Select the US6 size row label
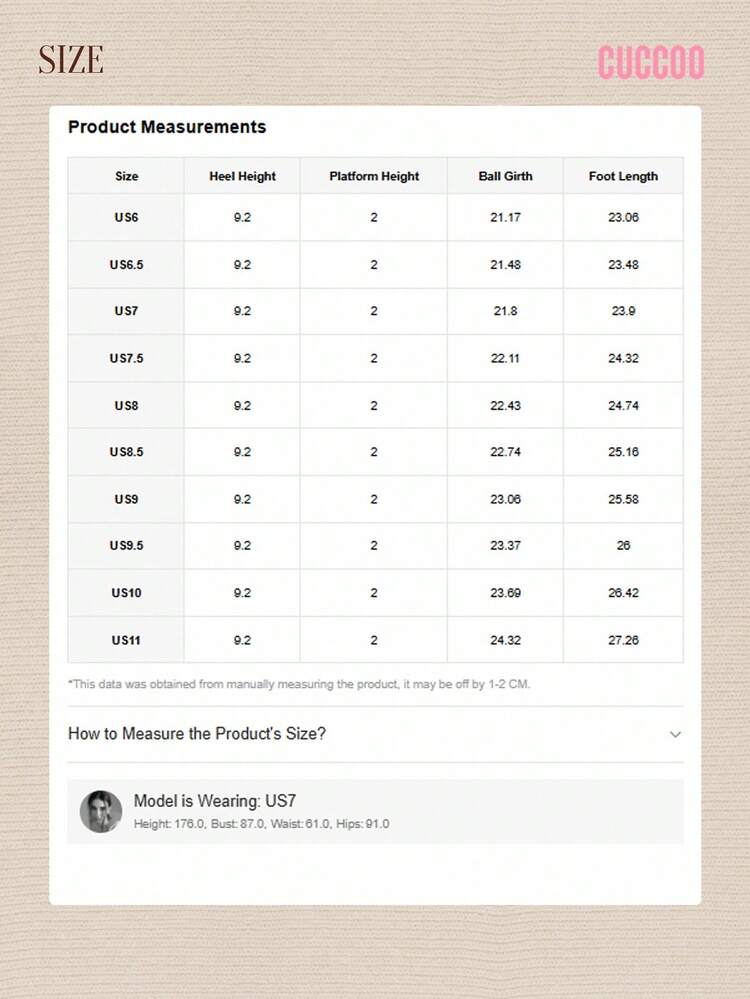 [127, 217]
